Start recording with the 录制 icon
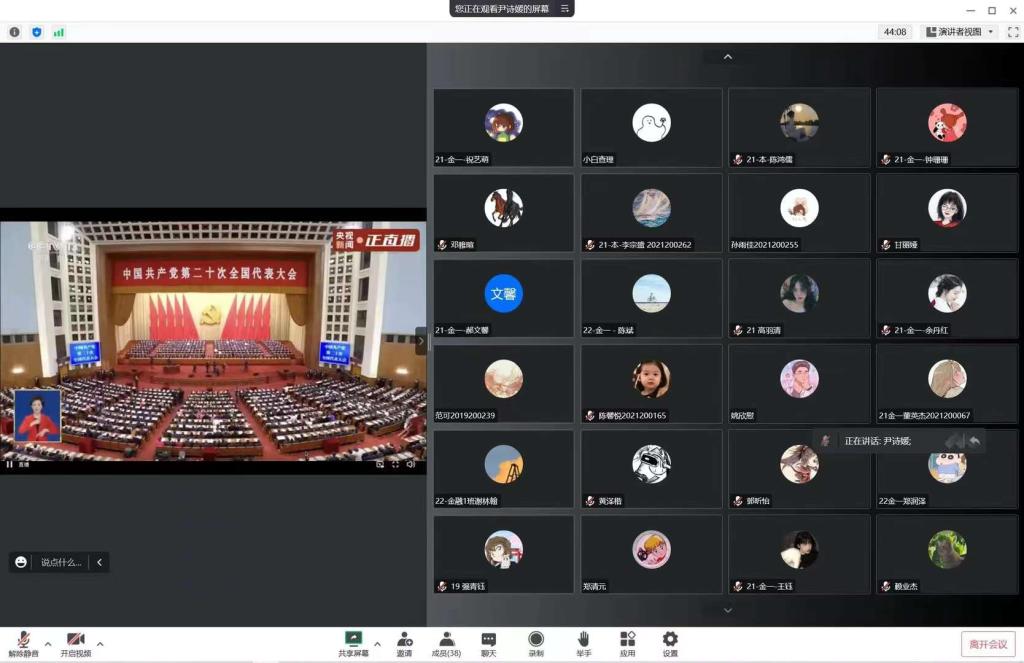Image resolution: width=1024 pixels, height=663 pixels. (536, 640)
